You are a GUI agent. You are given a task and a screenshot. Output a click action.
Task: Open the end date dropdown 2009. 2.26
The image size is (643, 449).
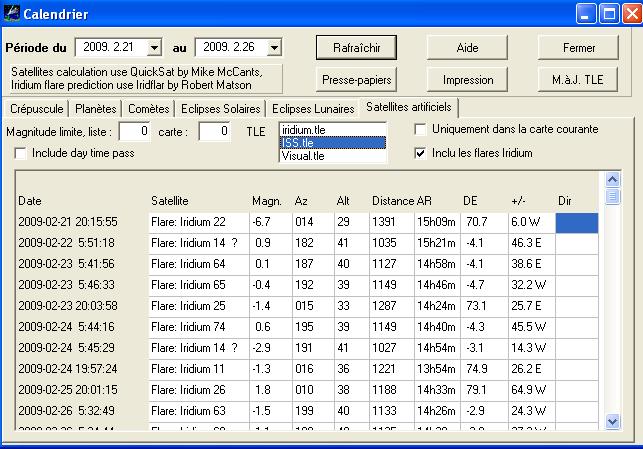[x=274, y=48]
